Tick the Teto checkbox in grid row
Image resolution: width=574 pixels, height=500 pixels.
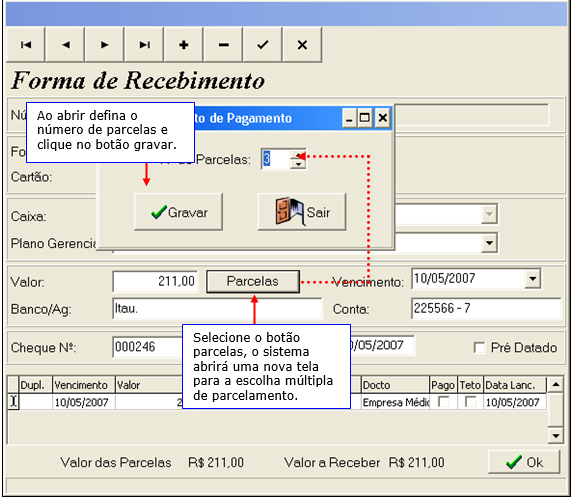point(470,402)
